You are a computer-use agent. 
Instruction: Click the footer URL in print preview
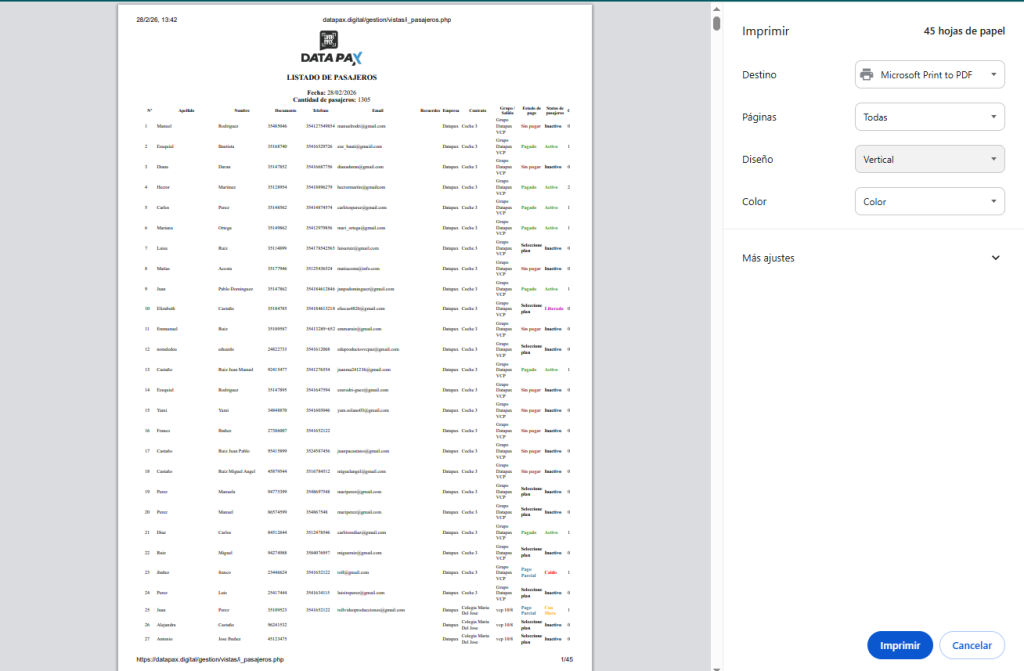coord(210,660)
